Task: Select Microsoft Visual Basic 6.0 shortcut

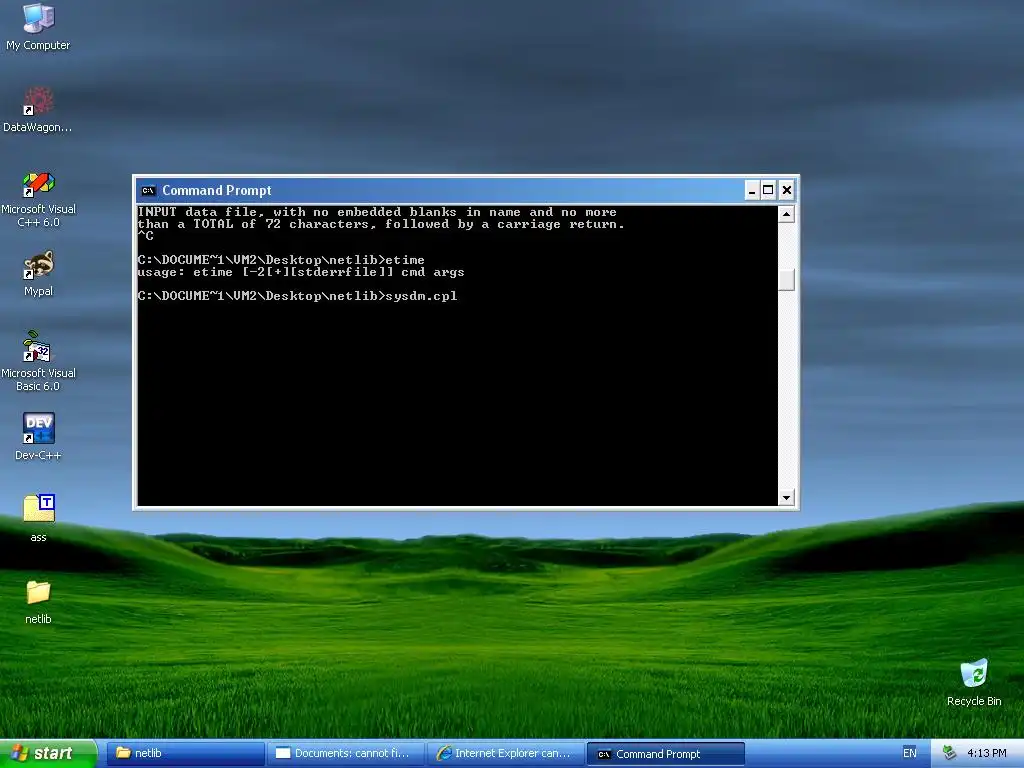Action: coord(38,361)
